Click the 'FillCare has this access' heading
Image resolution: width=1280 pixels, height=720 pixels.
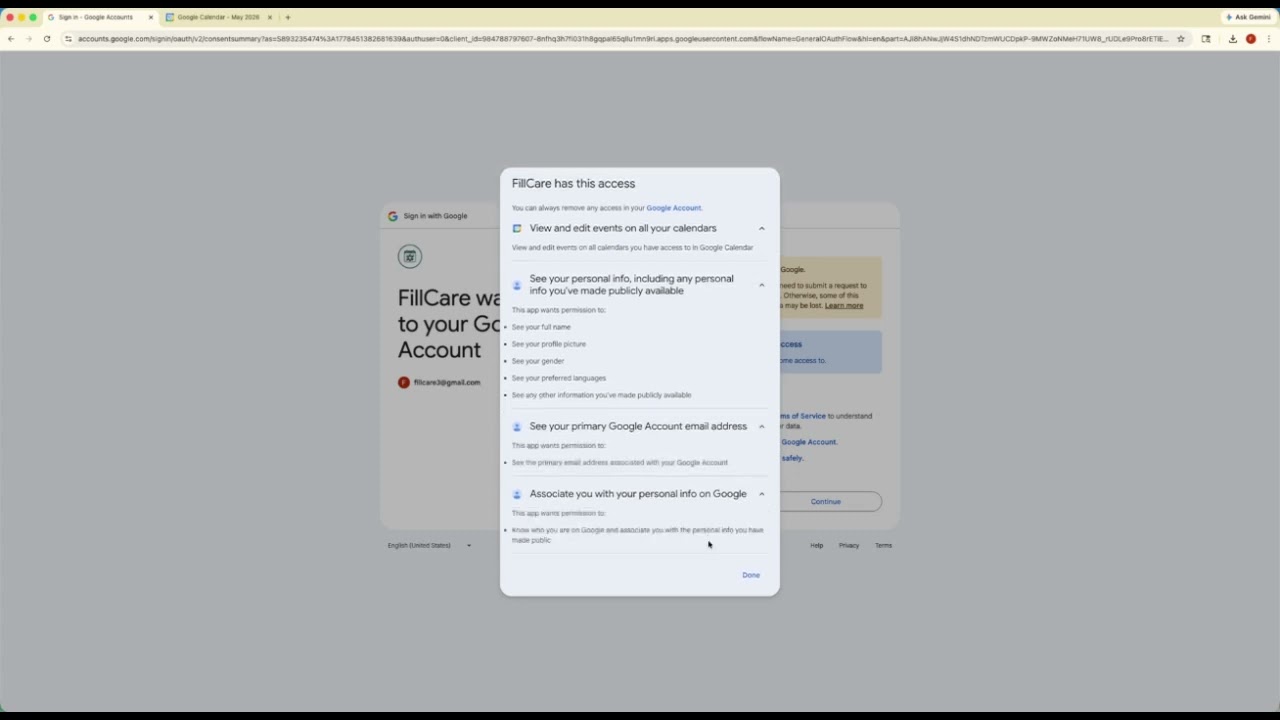pos(573,184)
